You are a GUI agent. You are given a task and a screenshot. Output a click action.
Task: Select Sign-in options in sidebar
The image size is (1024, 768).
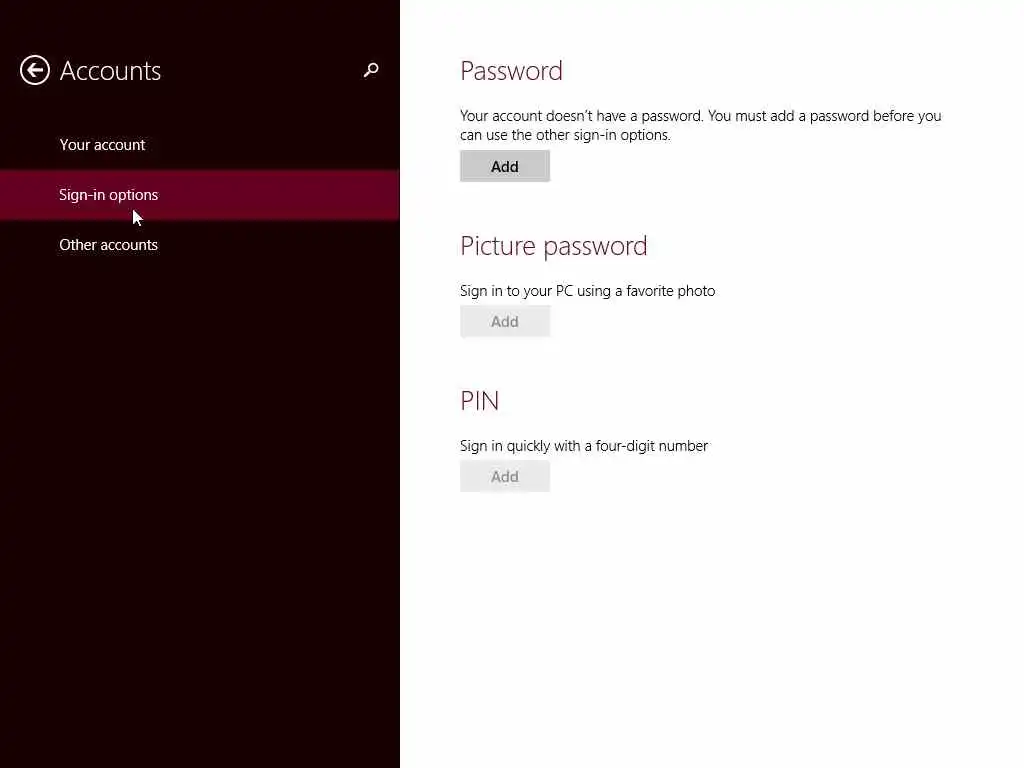click(108, 195)
